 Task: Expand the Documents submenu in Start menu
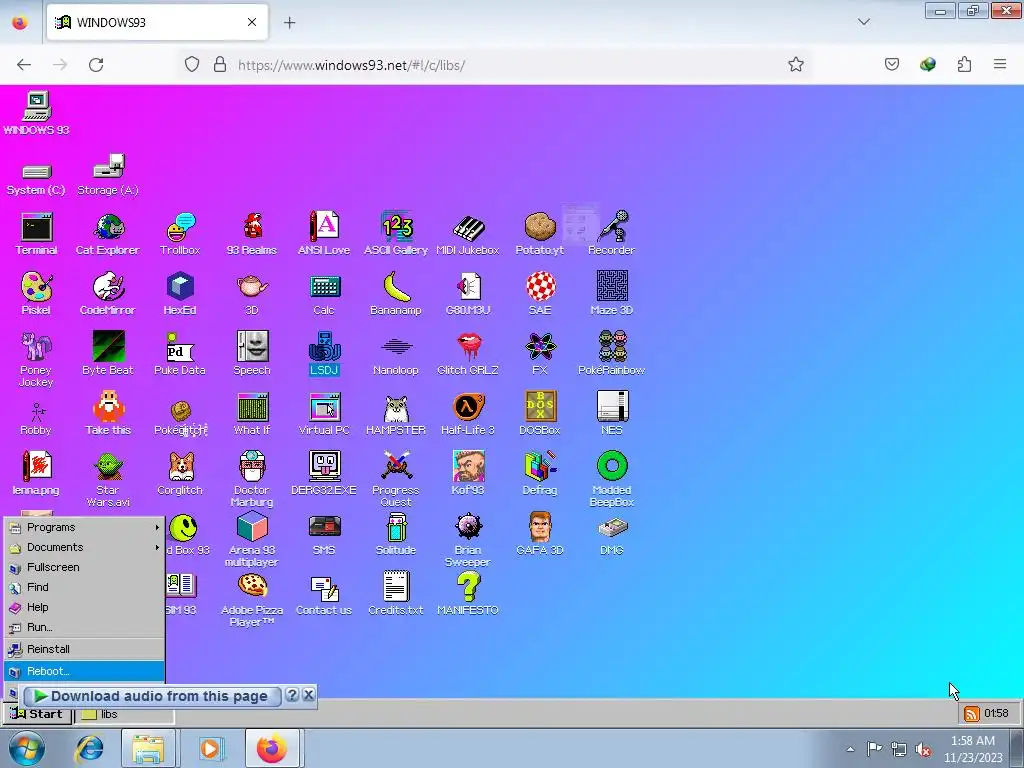(x=84, y=547)
